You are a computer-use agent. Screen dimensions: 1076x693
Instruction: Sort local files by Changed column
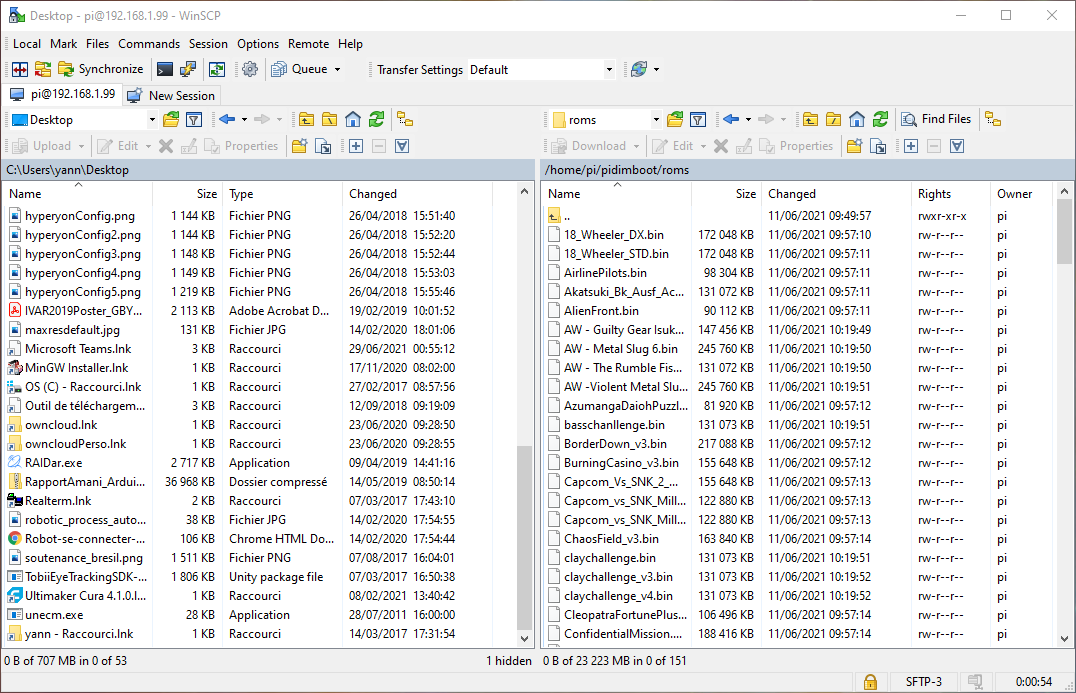coord(417,194)
